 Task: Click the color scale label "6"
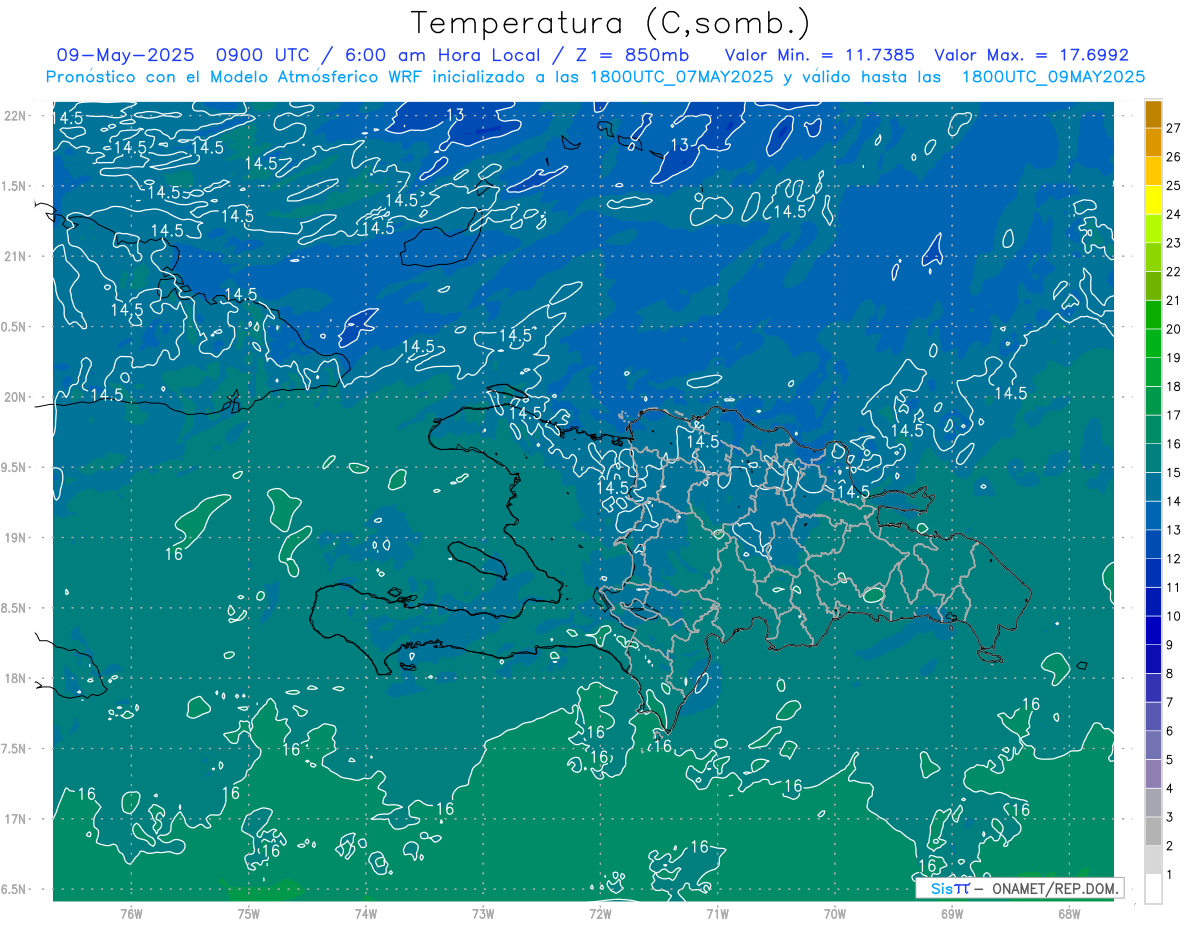tap(1170, 731)
